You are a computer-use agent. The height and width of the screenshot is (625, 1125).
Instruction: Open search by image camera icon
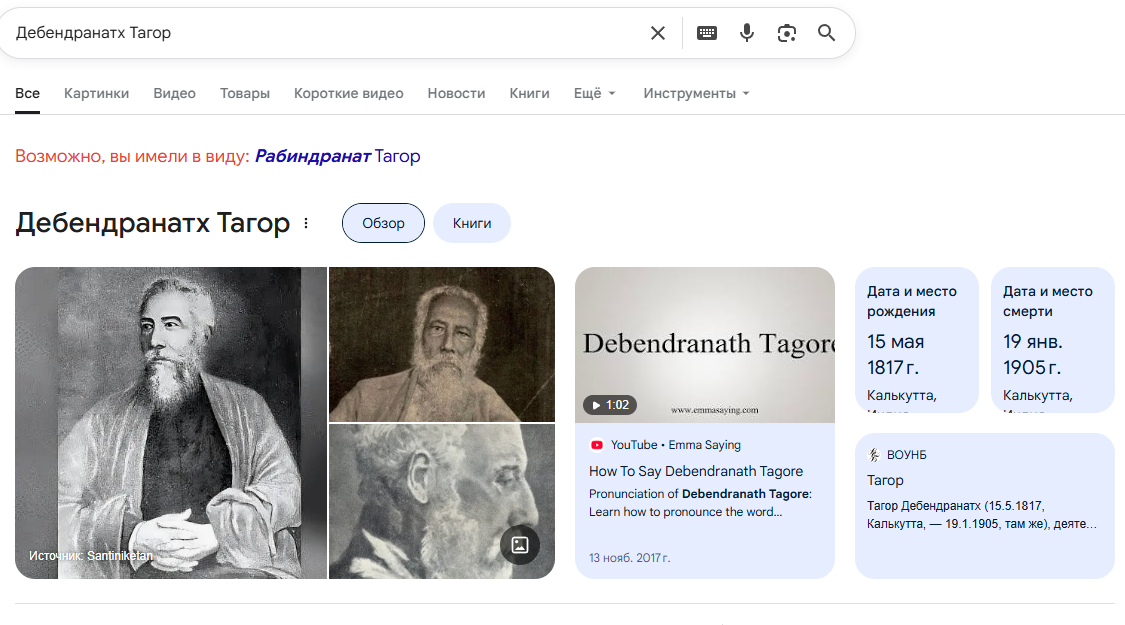(787, 33)
